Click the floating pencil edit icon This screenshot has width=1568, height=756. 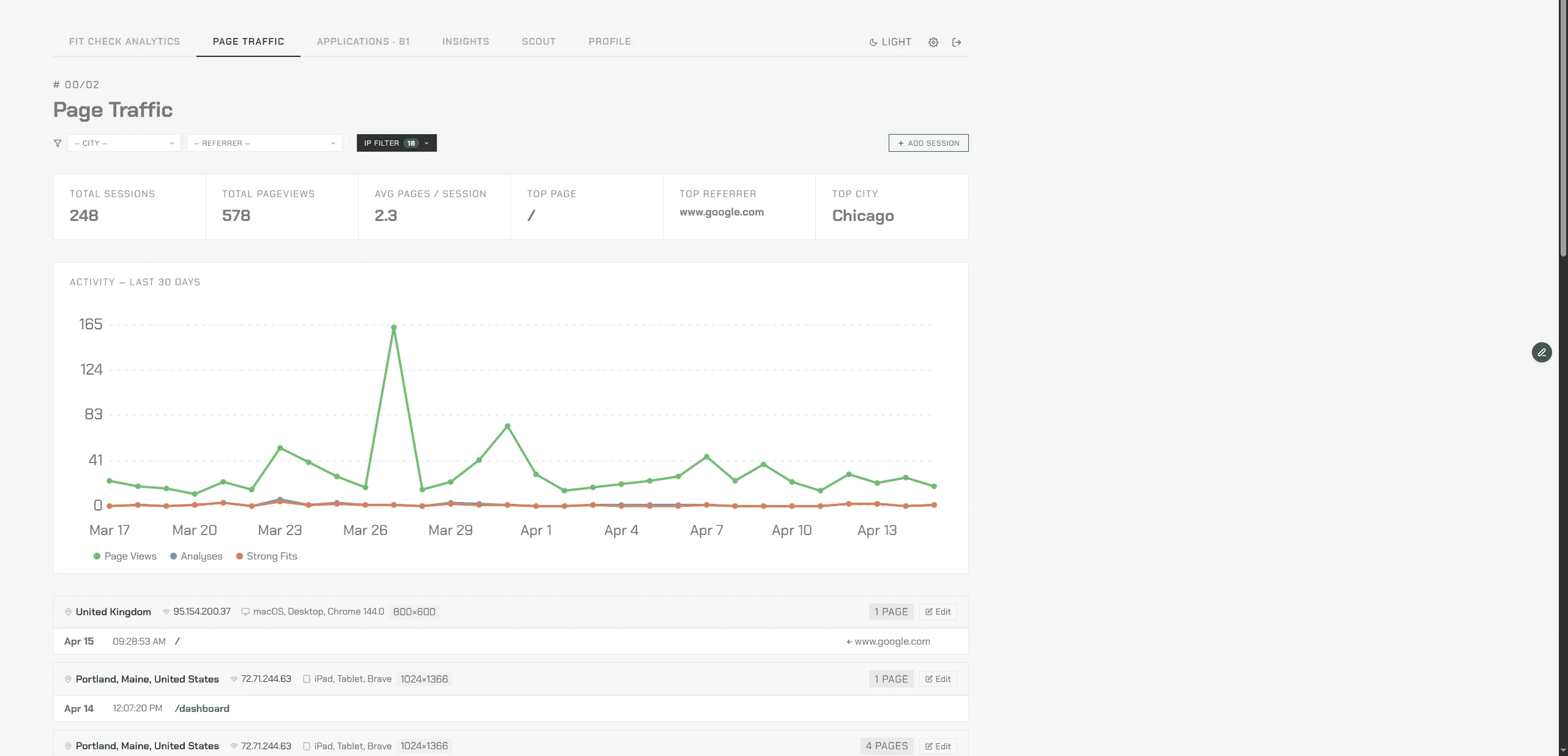tap(1542, 353)
